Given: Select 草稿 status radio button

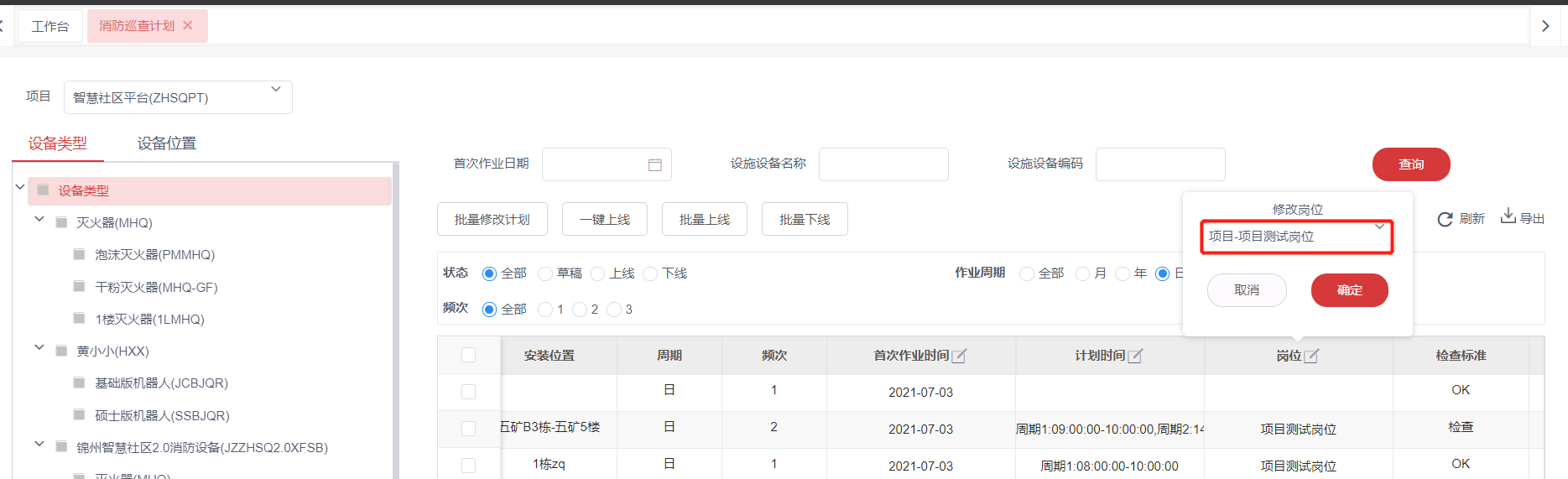Looking at the screenshot, I should click(545, 273).
